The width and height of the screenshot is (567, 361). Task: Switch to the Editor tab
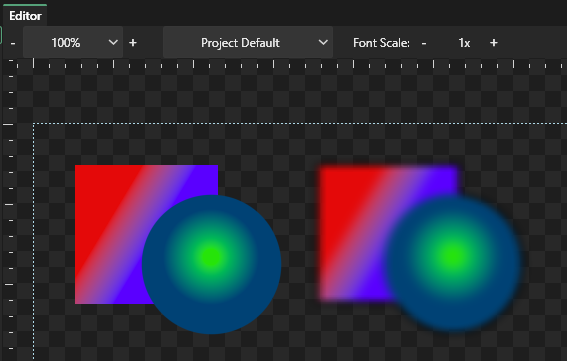coord(25,16)
